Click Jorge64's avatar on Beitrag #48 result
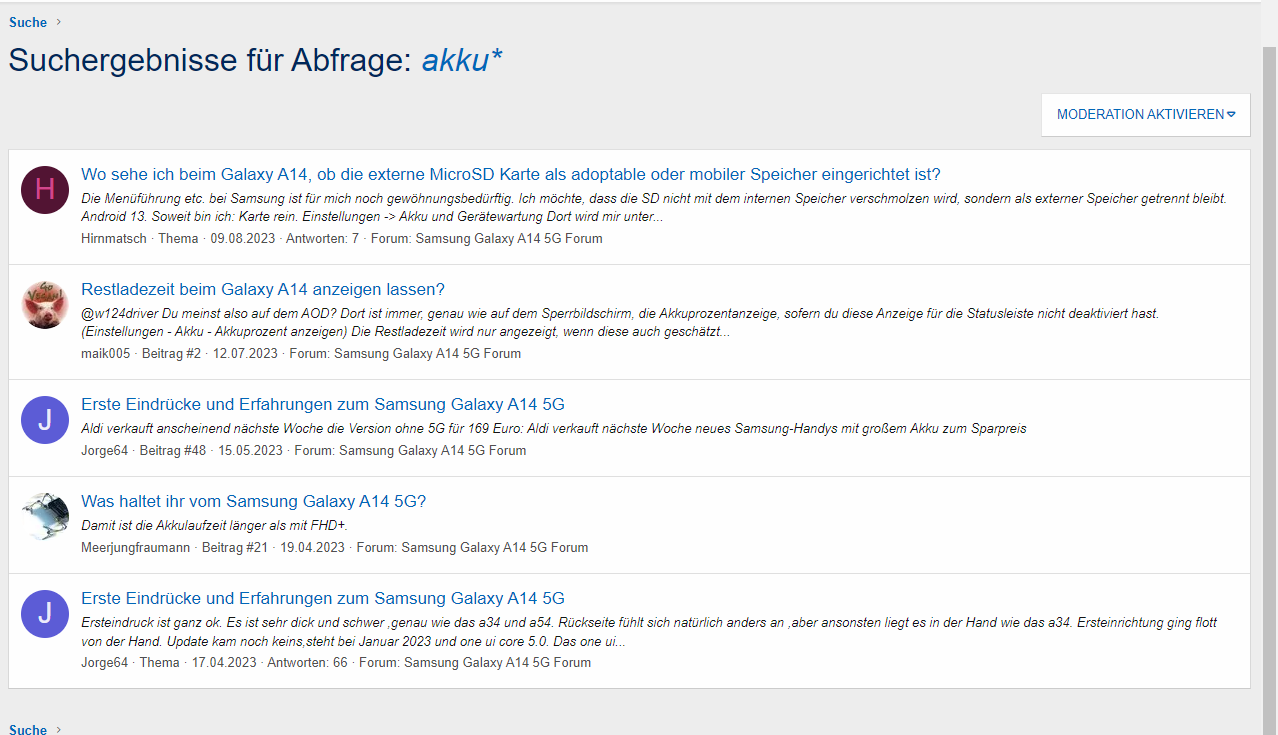Screen dimensions: 1278x735 [45, 420]
